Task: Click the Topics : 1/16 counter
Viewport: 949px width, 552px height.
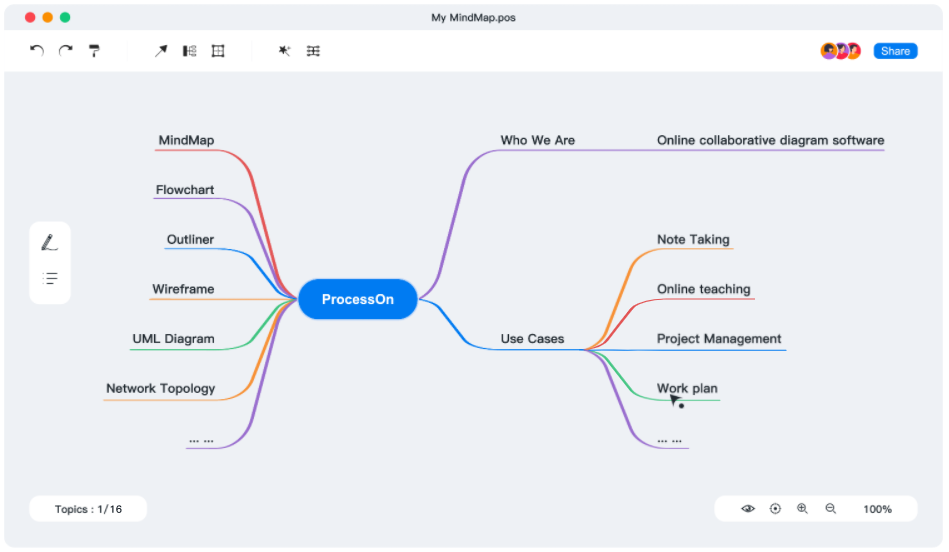Action: [x=88, y=509]
